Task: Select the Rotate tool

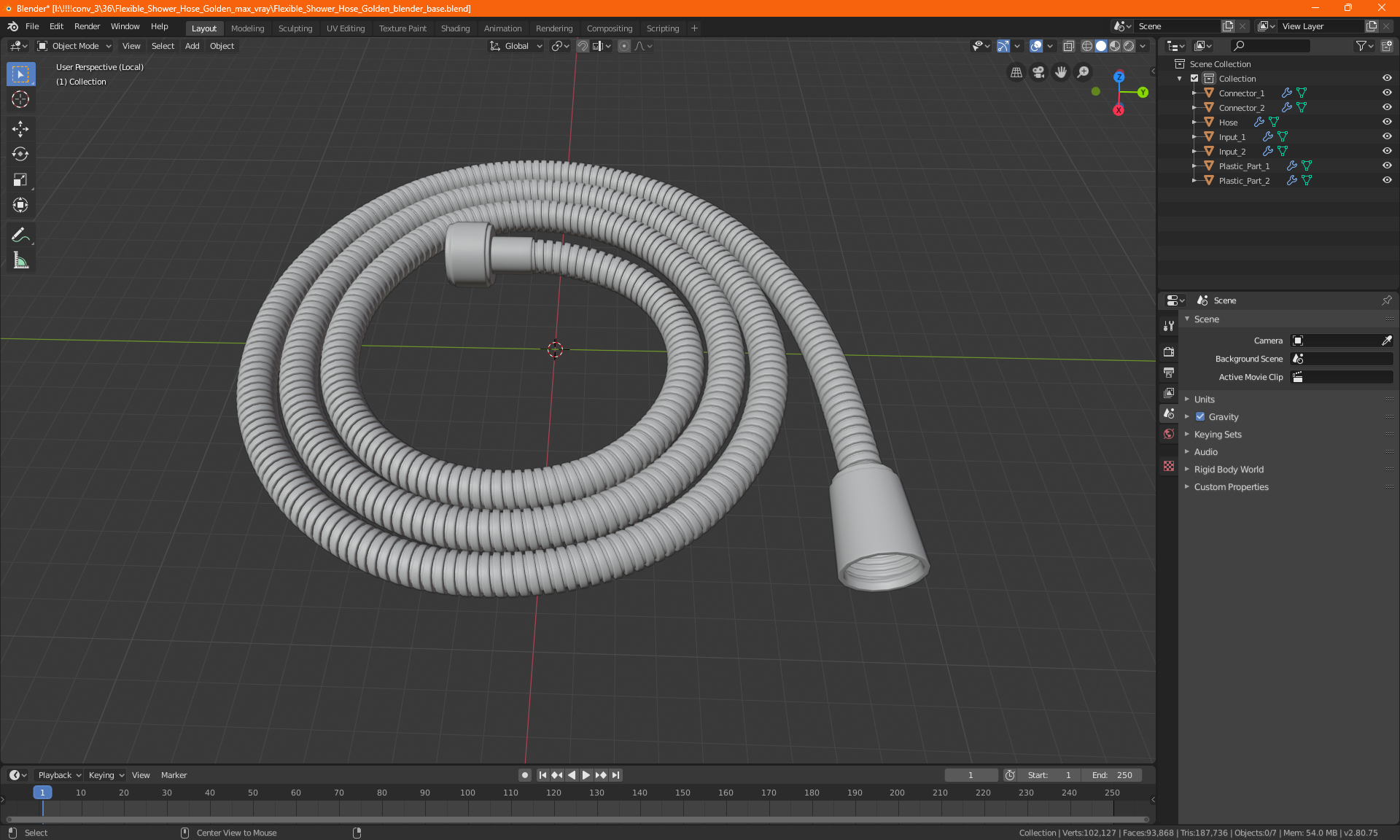Action: point(20,154)
